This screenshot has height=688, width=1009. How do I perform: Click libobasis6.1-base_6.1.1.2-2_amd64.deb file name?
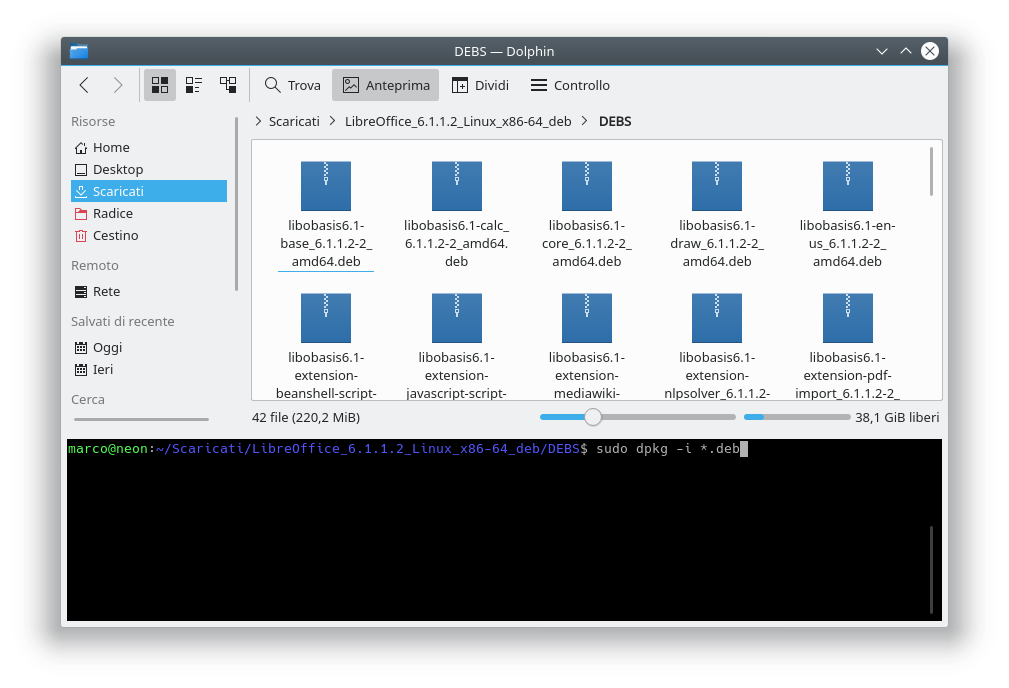pyautogui.click(x=326, y=244)
